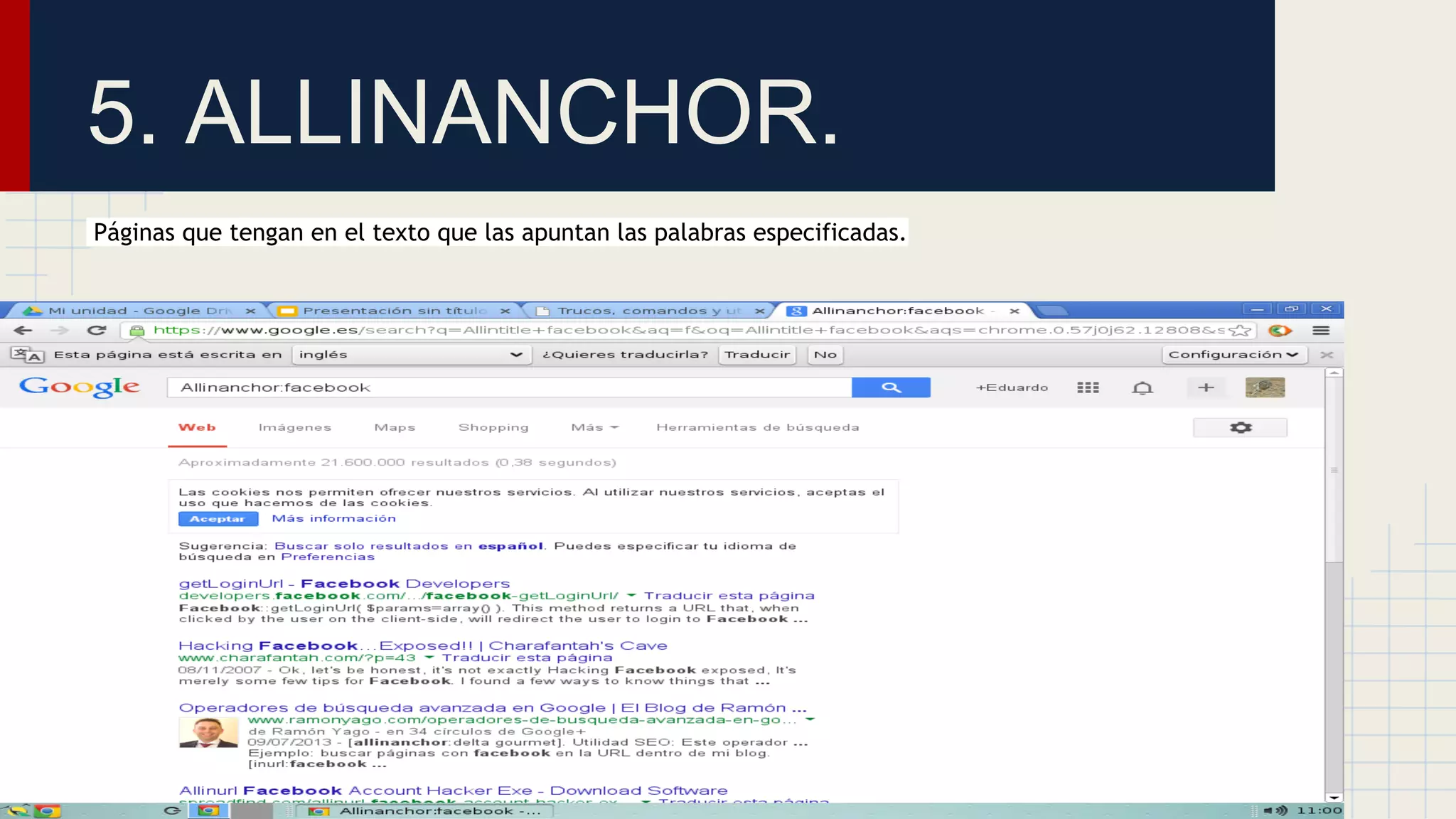Click the taskbar clock showing 11:00

[1319, 810]
